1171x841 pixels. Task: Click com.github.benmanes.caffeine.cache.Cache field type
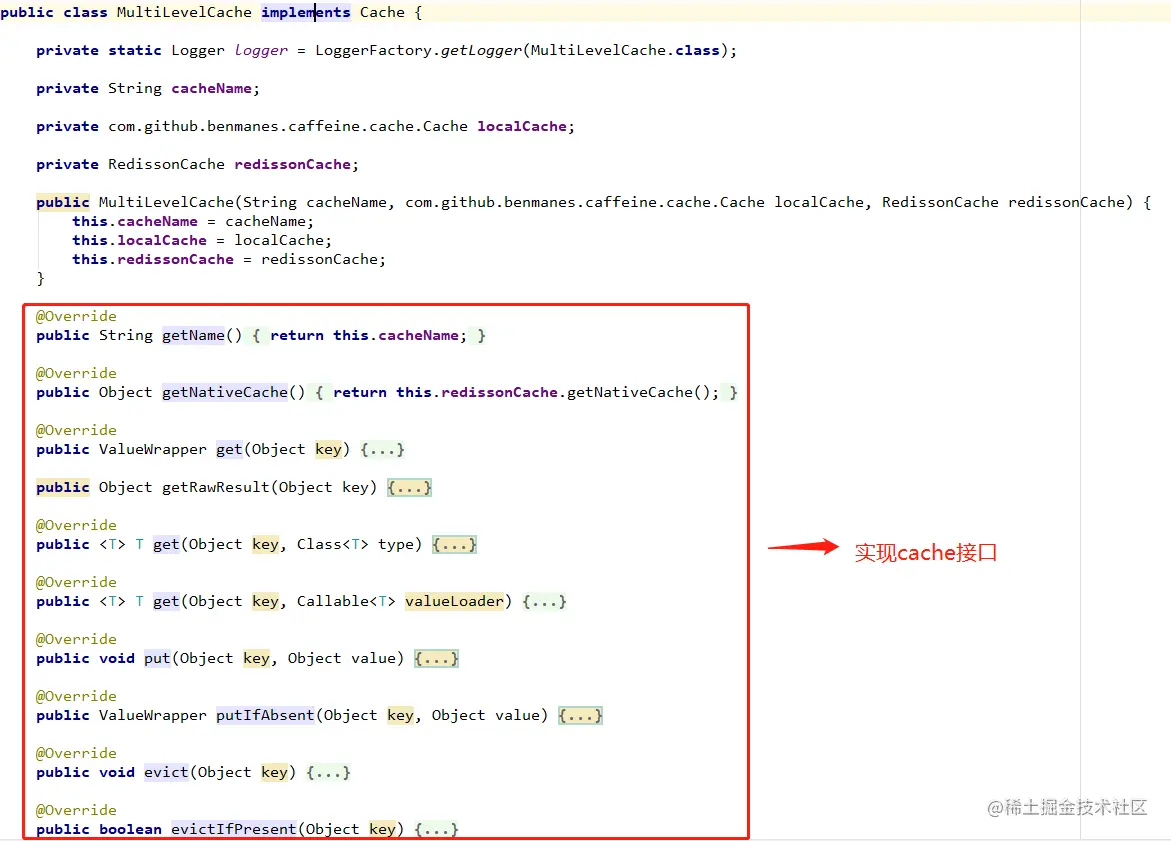pyautogui.click(x=288, y=127)
